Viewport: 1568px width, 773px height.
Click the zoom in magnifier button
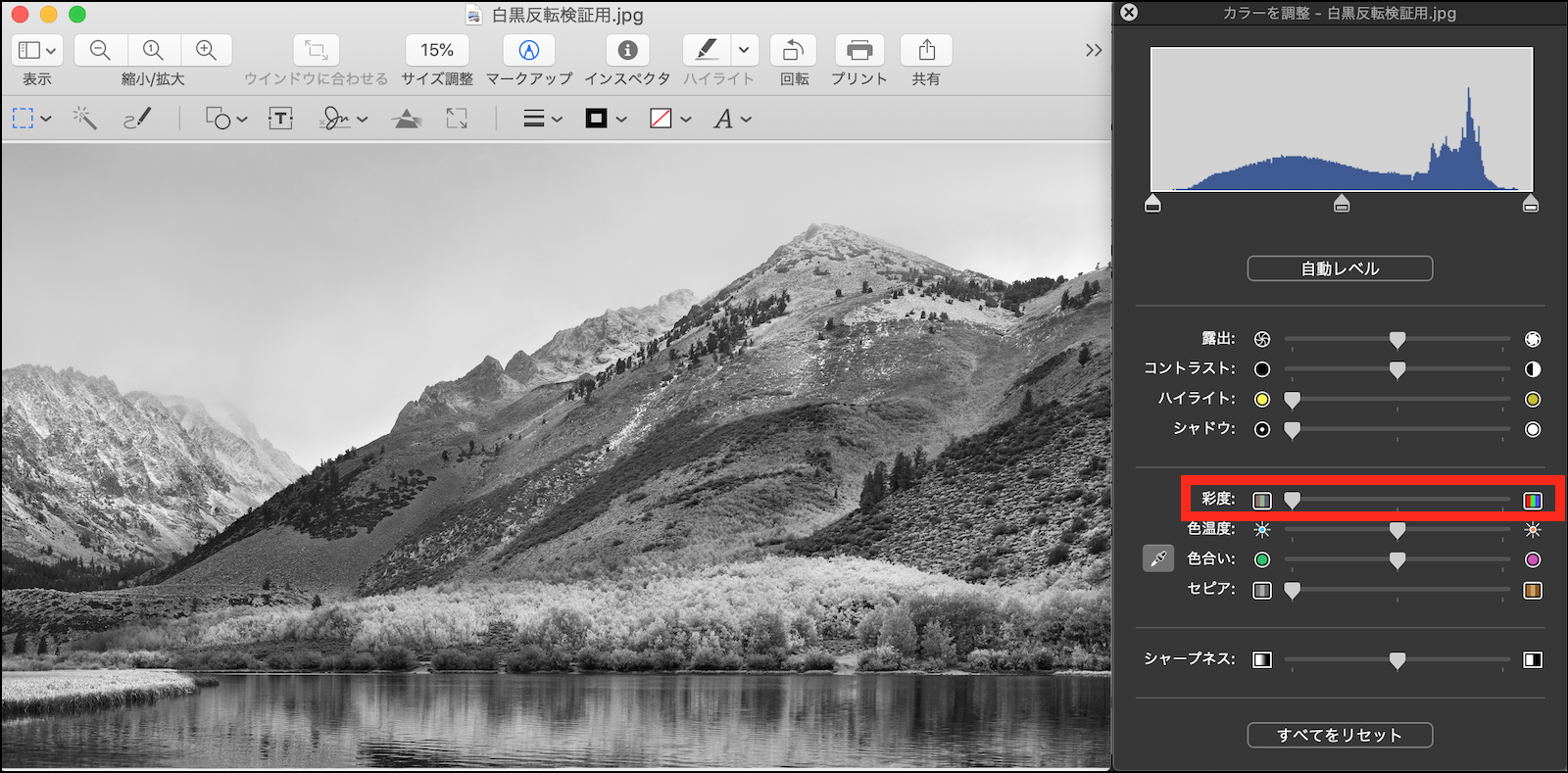pos(206,50)
